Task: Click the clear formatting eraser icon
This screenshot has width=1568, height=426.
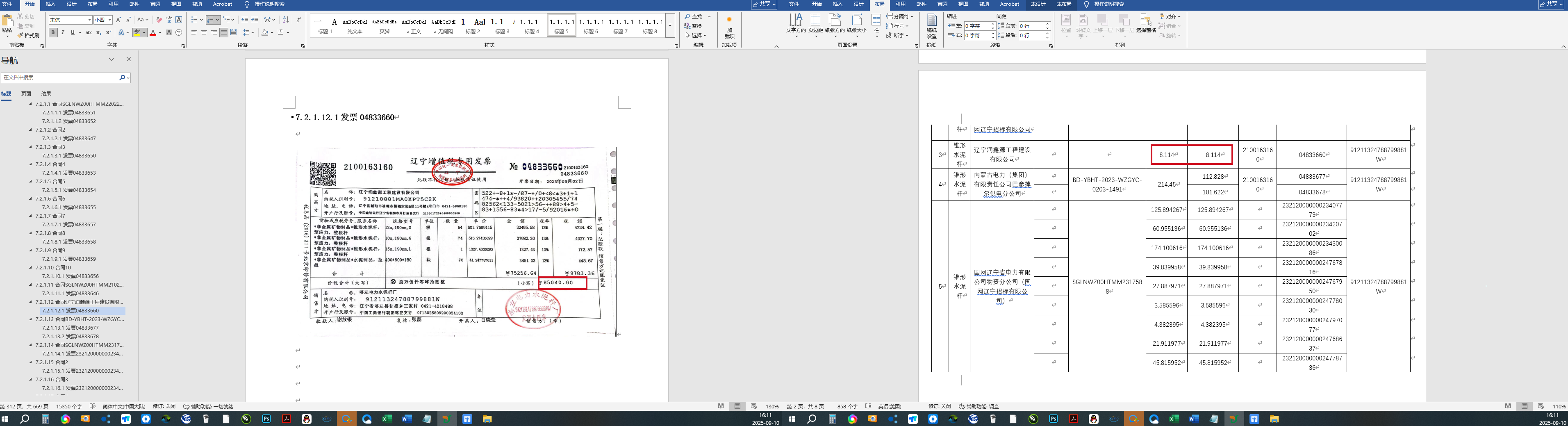Action: tap(159, 20)
